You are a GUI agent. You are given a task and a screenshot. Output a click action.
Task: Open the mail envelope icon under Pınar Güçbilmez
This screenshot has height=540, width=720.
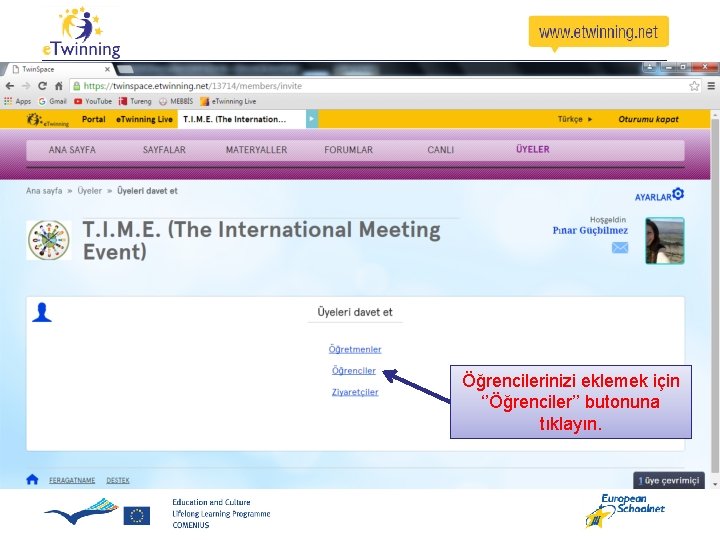click(620, 248)
